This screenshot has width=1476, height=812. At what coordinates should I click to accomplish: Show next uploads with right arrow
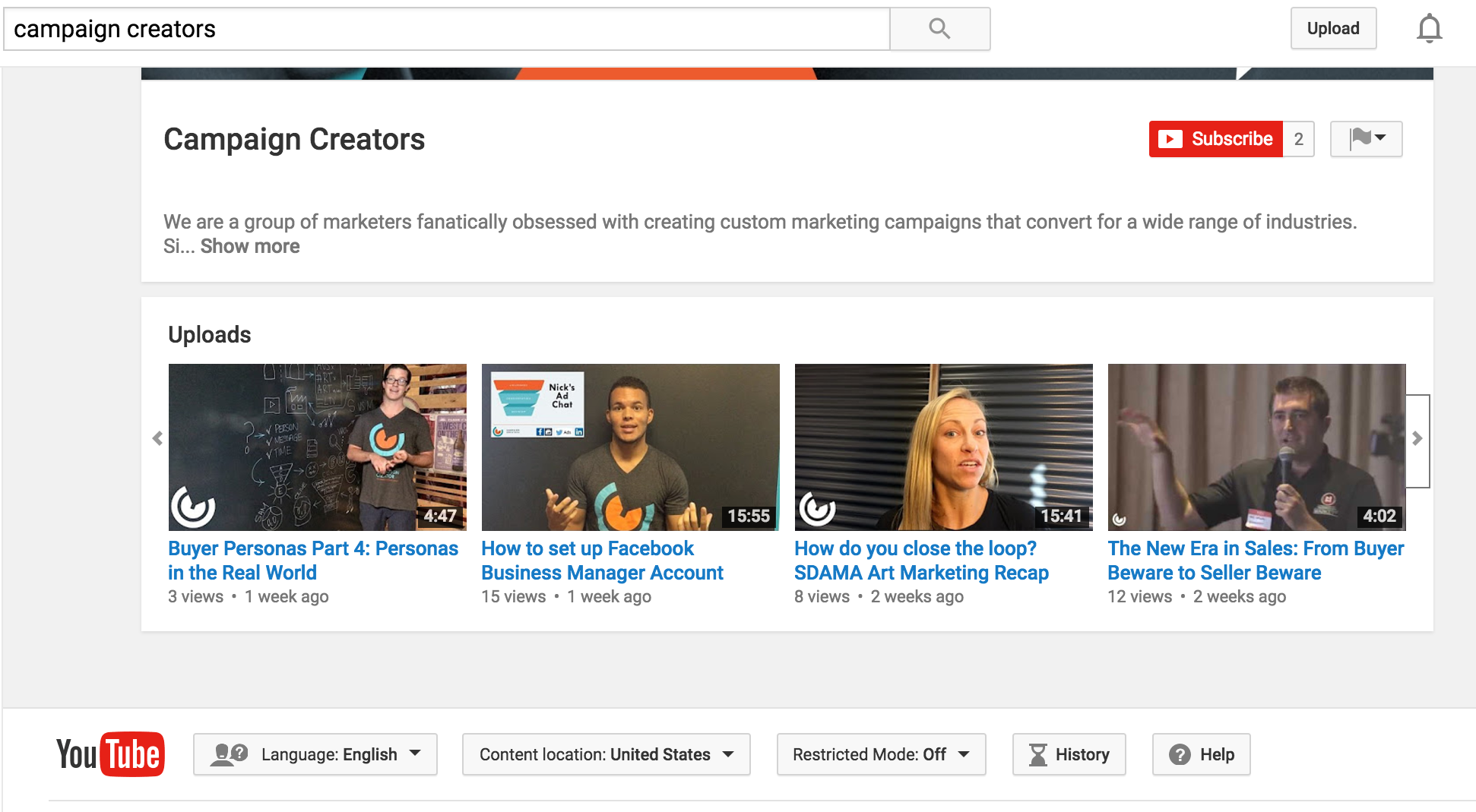point(1417,439)
